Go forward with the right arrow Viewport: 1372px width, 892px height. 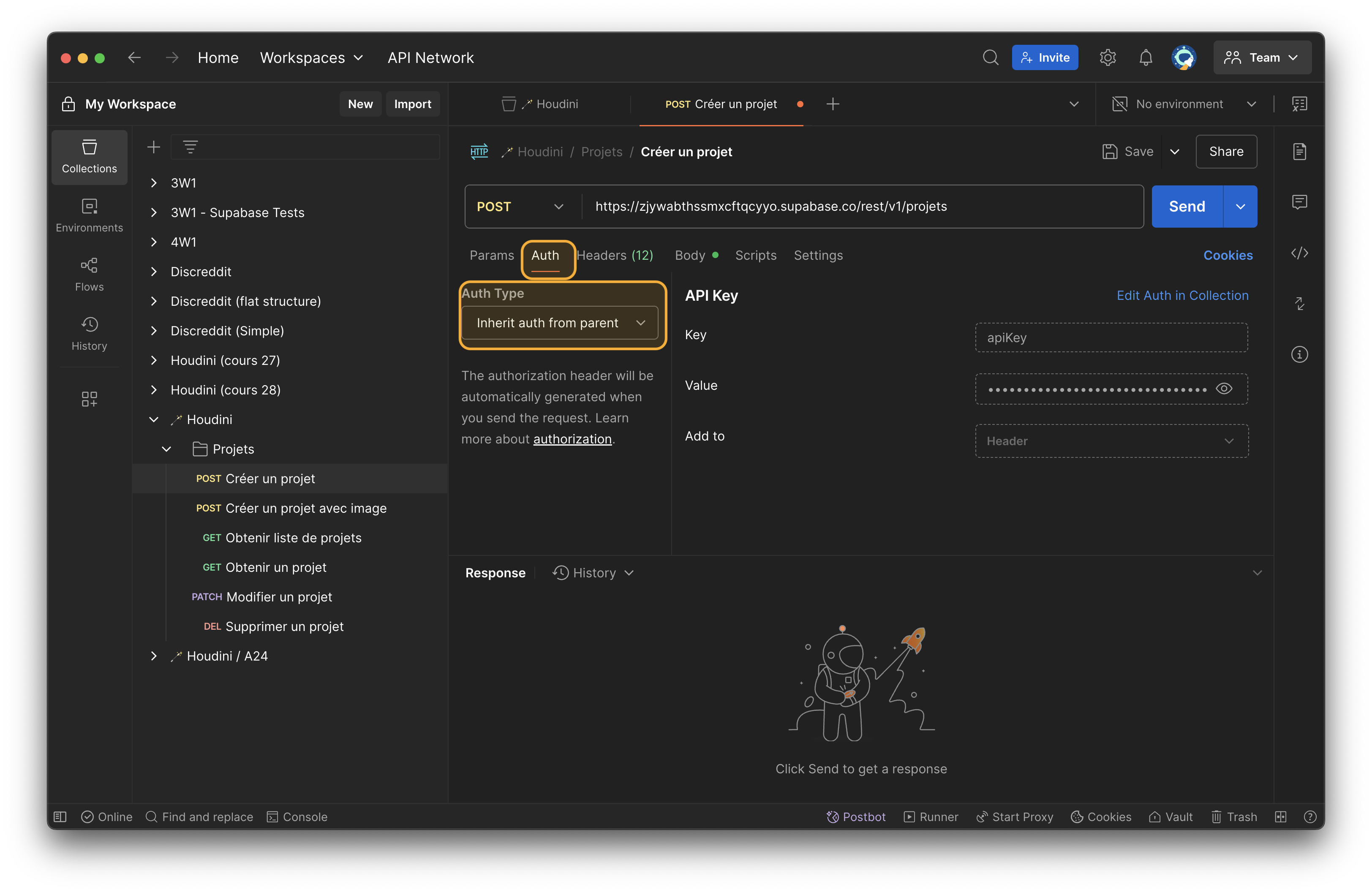(172, 57)
